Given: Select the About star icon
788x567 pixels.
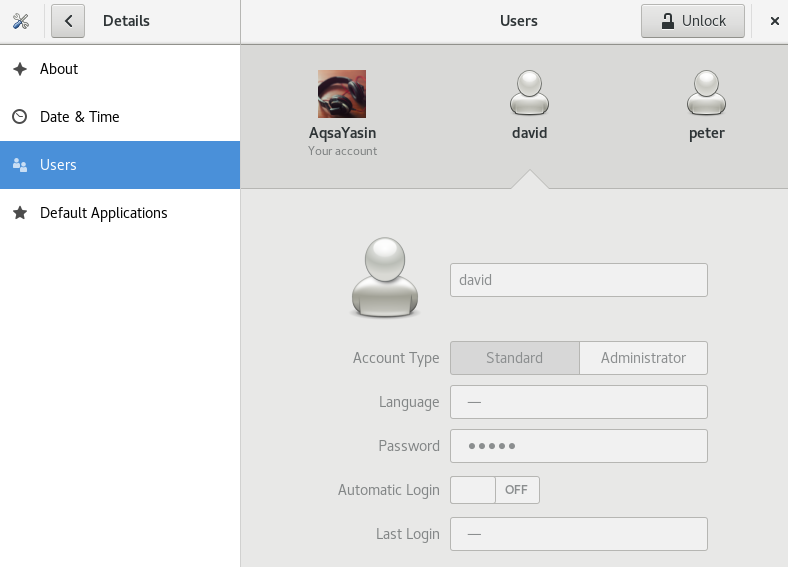Looking at the screenshot, I should [20, 69].
